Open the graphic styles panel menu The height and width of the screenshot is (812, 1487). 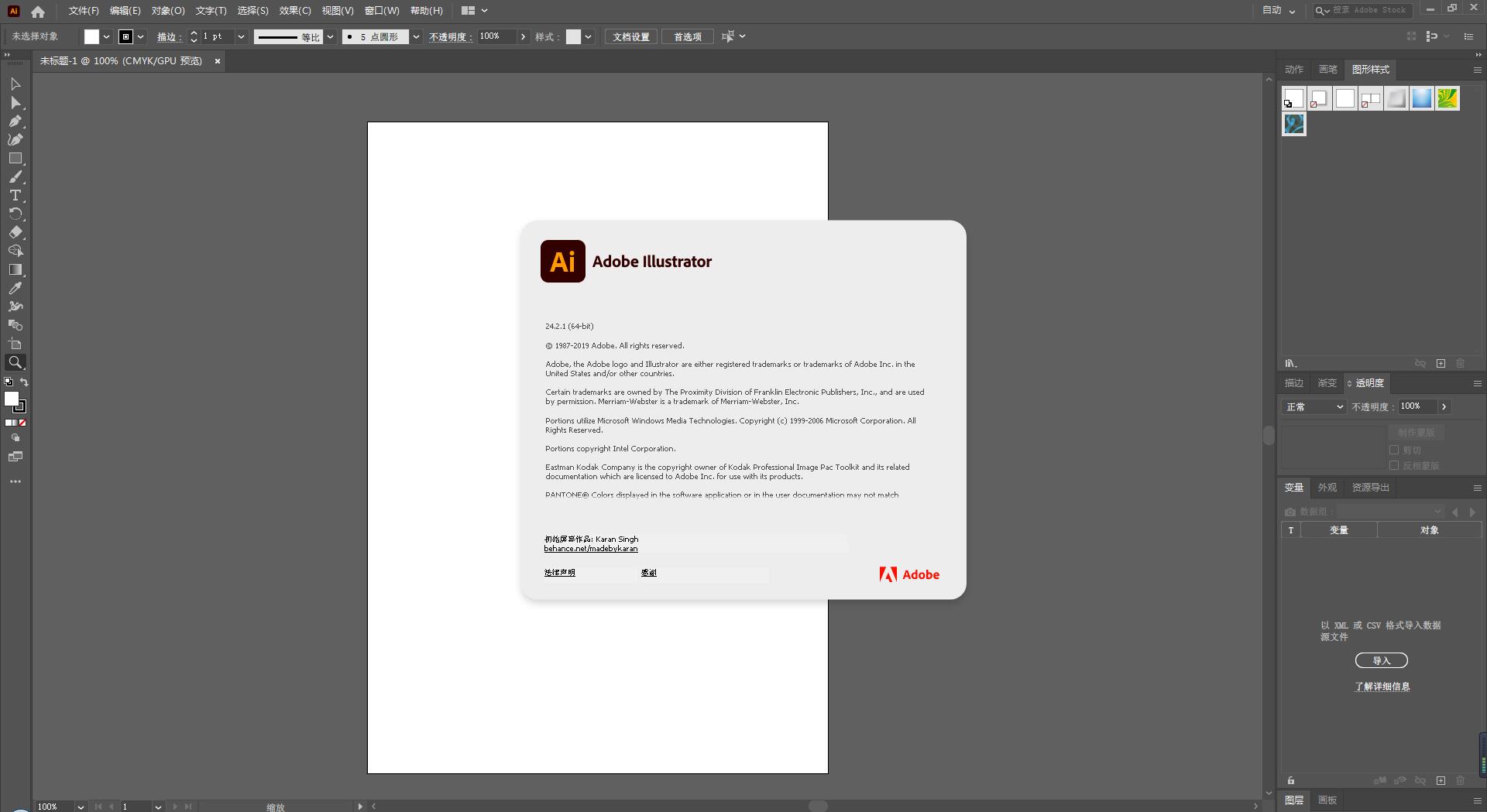(x=1477, y=70)
